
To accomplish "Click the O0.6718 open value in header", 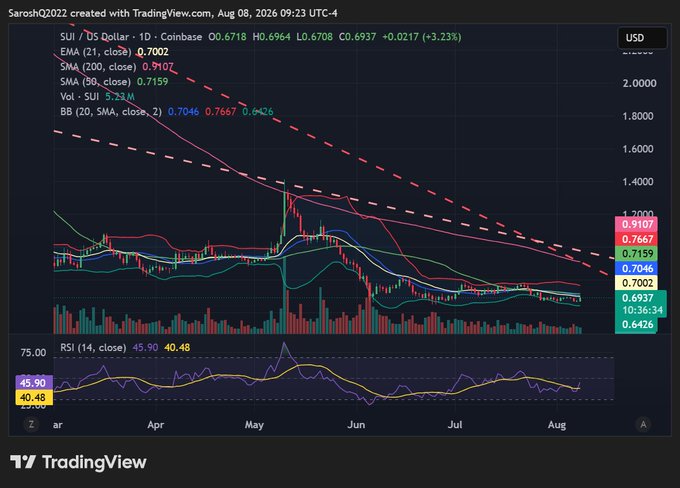I will [x=227, y=37].
